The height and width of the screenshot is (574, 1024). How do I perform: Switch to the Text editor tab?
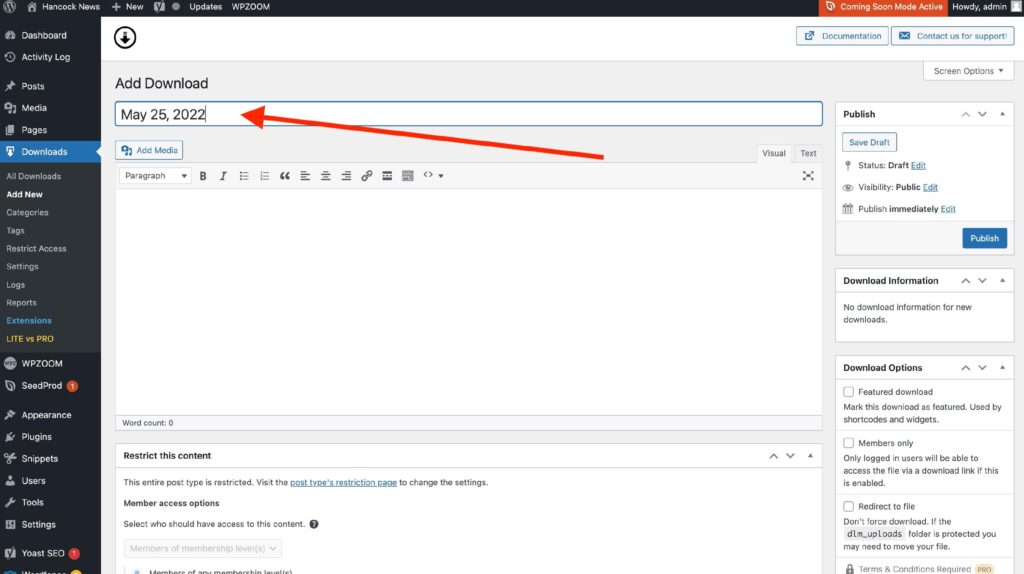pyautogui.click(x=808, y=153)
